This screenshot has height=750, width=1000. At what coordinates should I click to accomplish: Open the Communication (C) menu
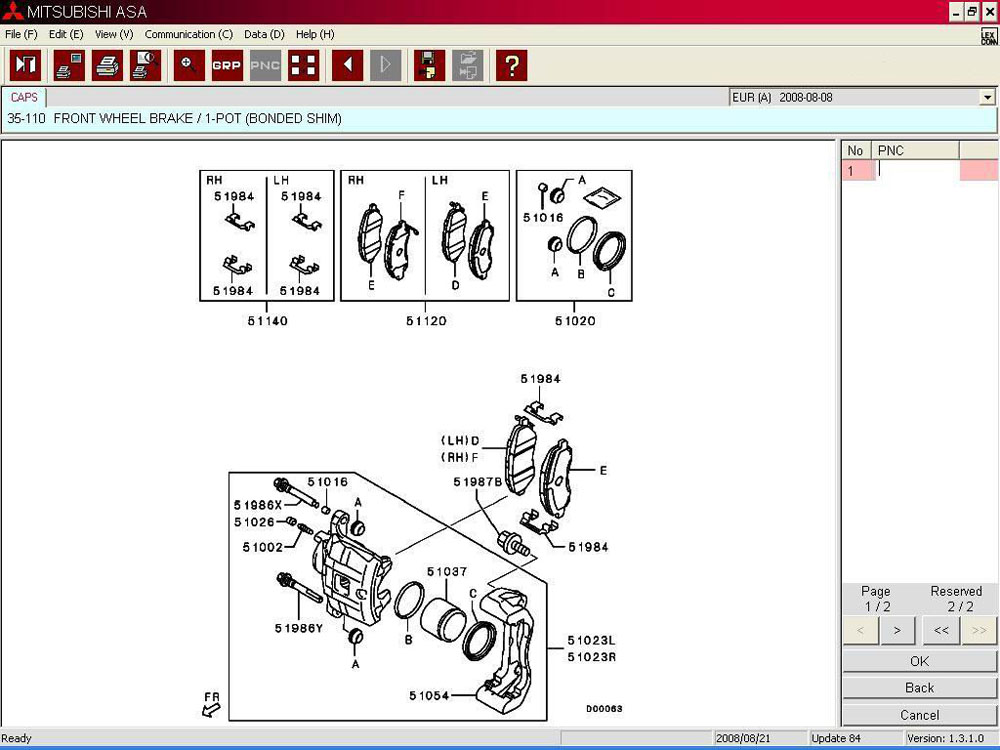(189, 34)
